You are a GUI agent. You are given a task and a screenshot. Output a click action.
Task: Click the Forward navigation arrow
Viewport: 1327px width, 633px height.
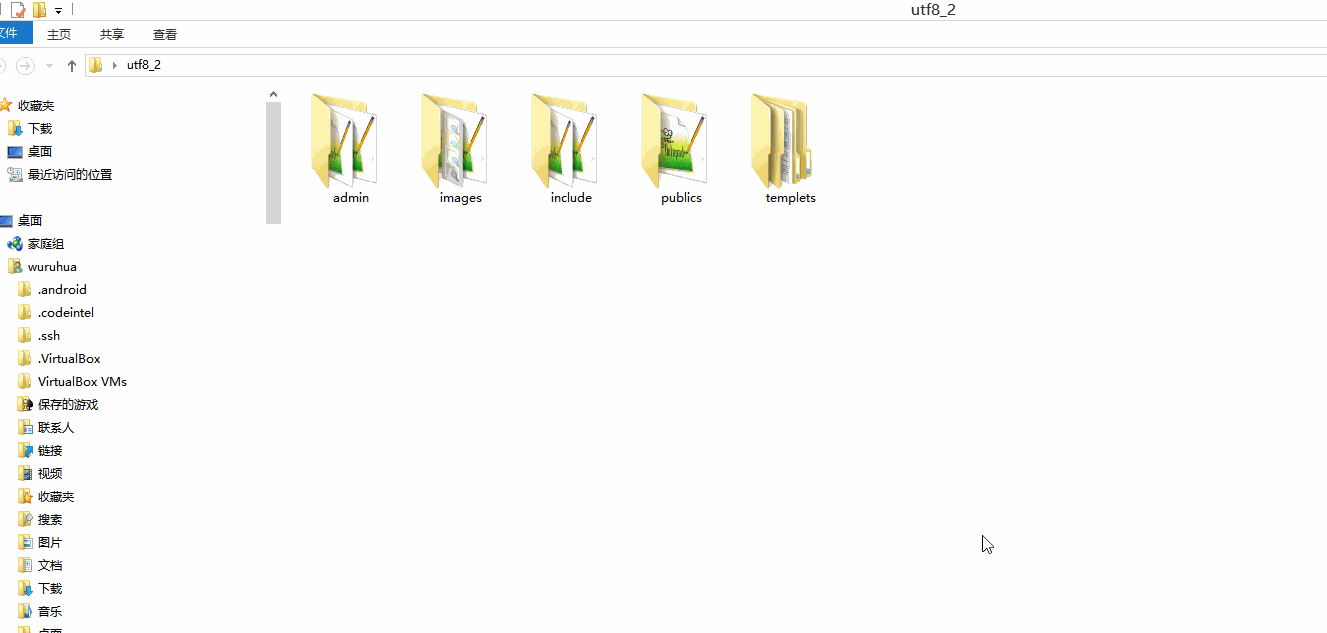pyautogui.click(x=25, y=65)
